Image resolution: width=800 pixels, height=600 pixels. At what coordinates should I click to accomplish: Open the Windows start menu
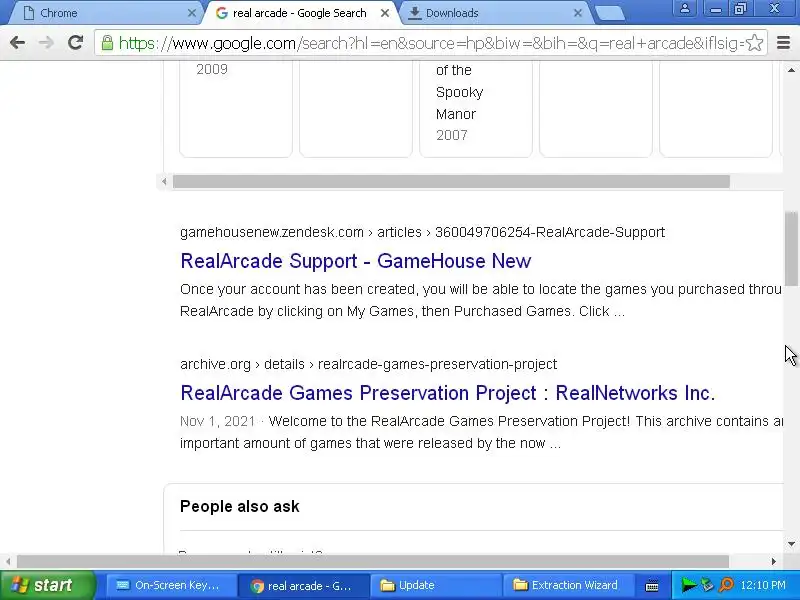pos(47,585)
